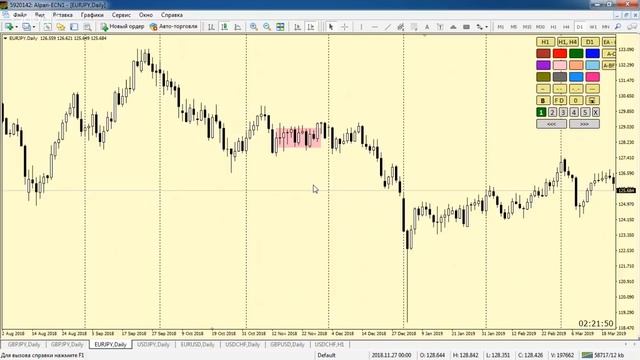Screen dimensions: 640x360
Task: Click the pink highlighted rectangle on chart
Action: 298,138
